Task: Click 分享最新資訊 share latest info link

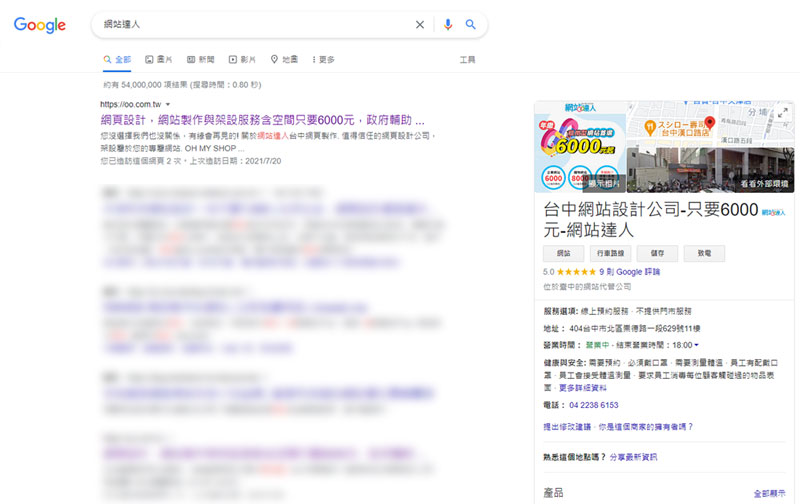Action: click(x=633, y=457)
